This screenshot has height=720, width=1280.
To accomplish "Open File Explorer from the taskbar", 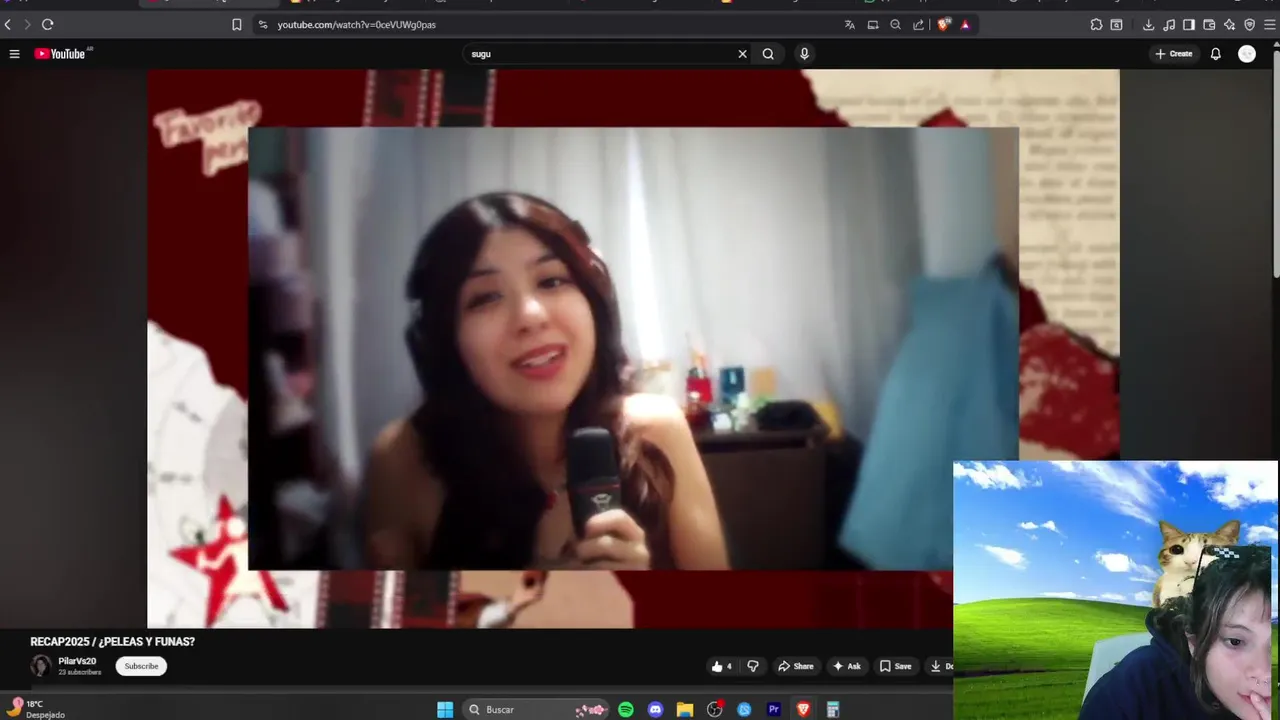I will pos(685,709).
